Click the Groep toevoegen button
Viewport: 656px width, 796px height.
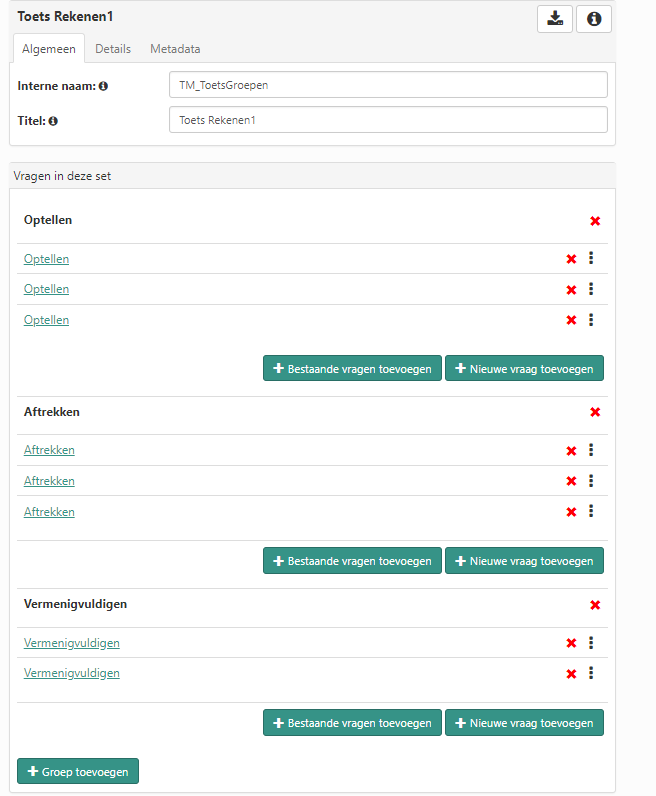pos(78,771)
